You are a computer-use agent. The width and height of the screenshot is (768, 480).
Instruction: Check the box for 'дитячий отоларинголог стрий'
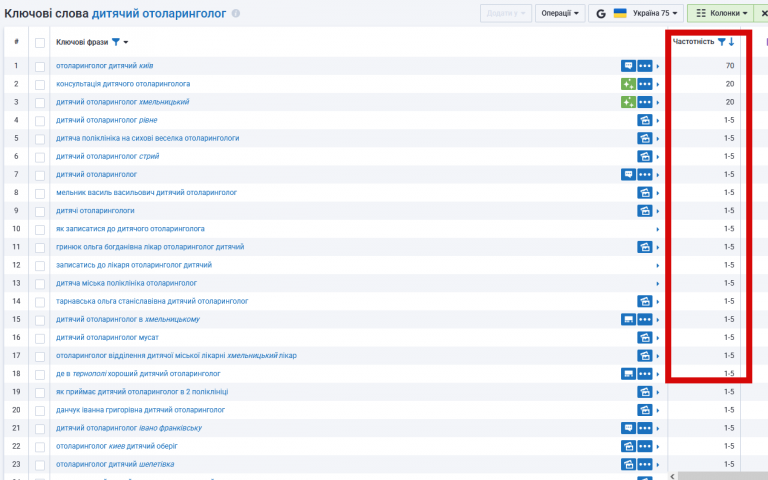pyautogui.click(x=40, y=157)
